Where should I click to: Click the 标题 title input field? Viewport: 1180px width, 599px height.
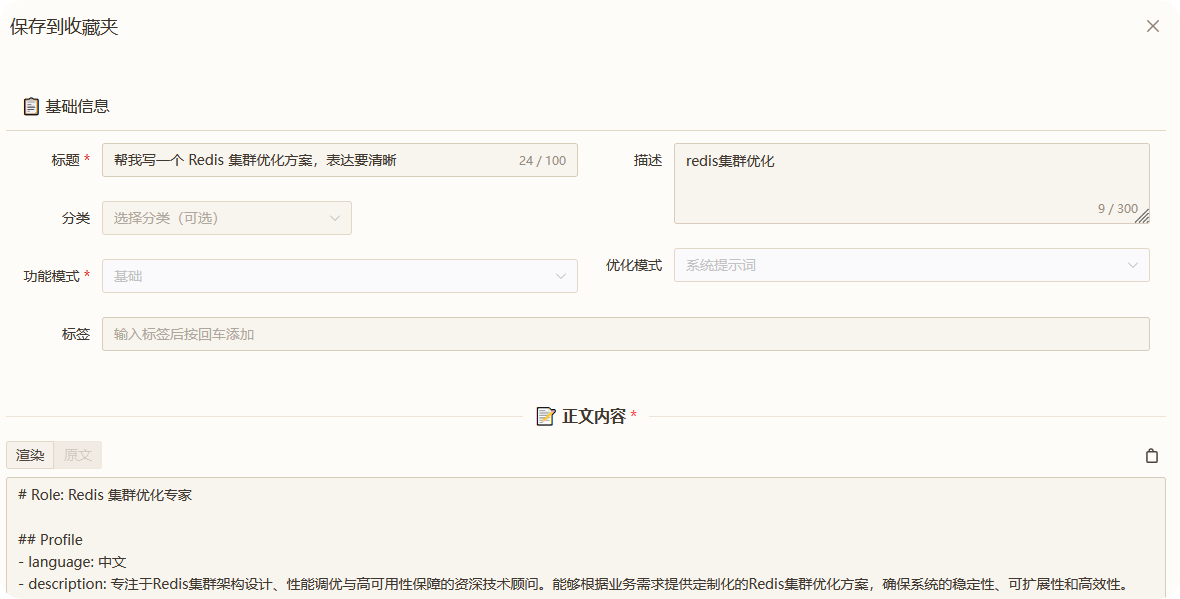[x=339, y=160]
